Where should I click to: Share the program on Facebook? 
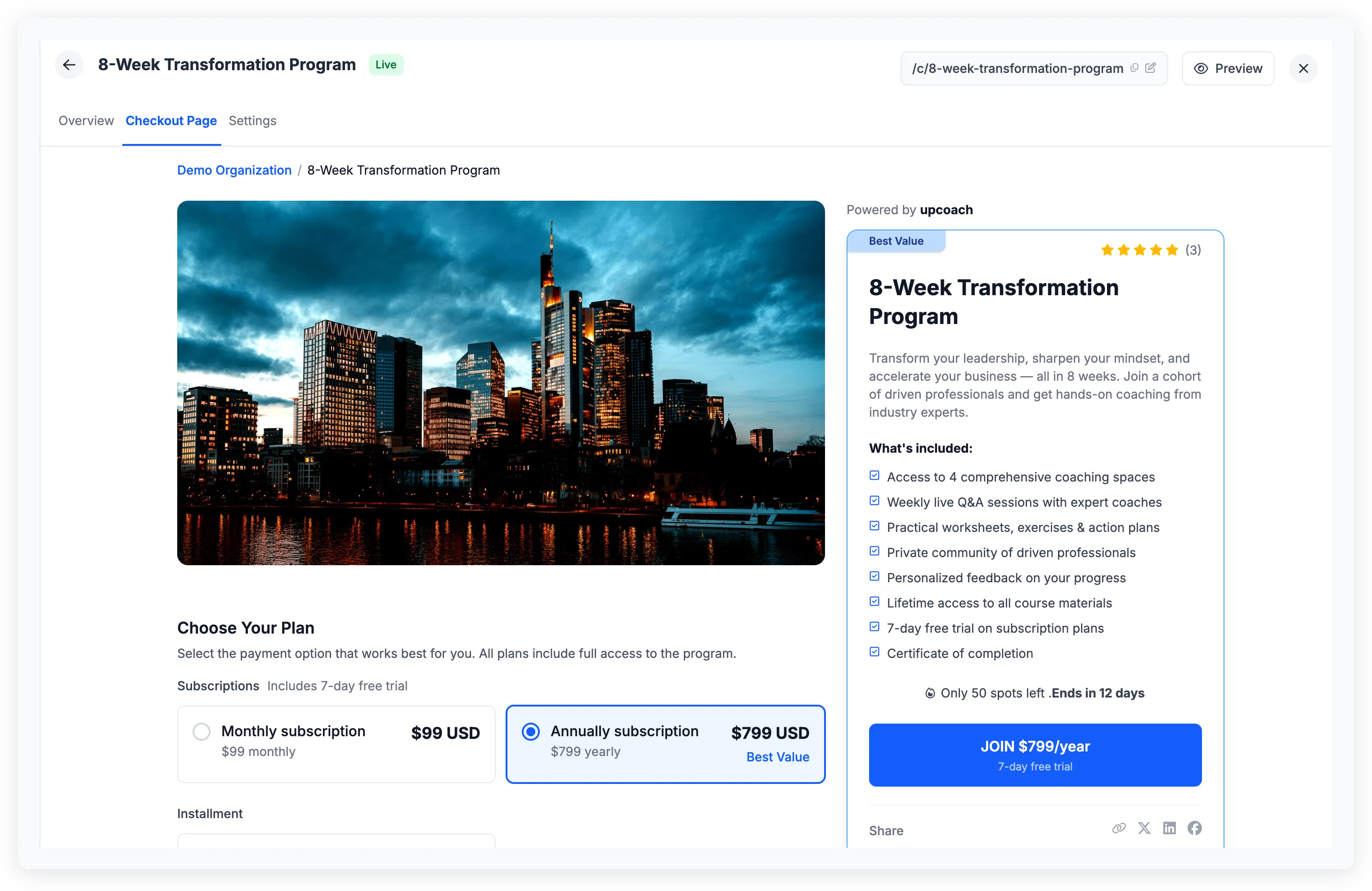(x=1194, y=828)
